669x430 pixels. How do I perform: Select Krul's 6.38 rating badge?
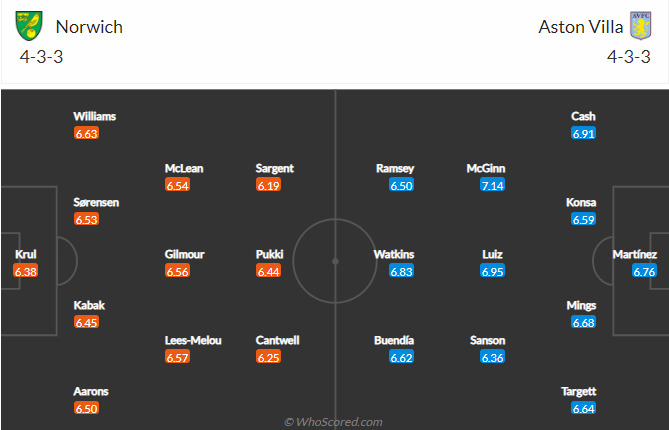[x=26, y=271]
